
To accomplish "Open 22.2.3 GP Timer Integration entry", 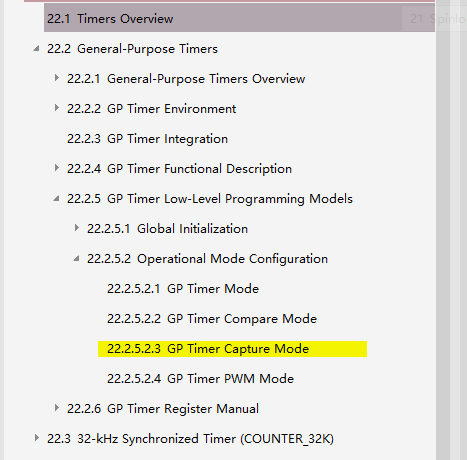I will point(147,139).
